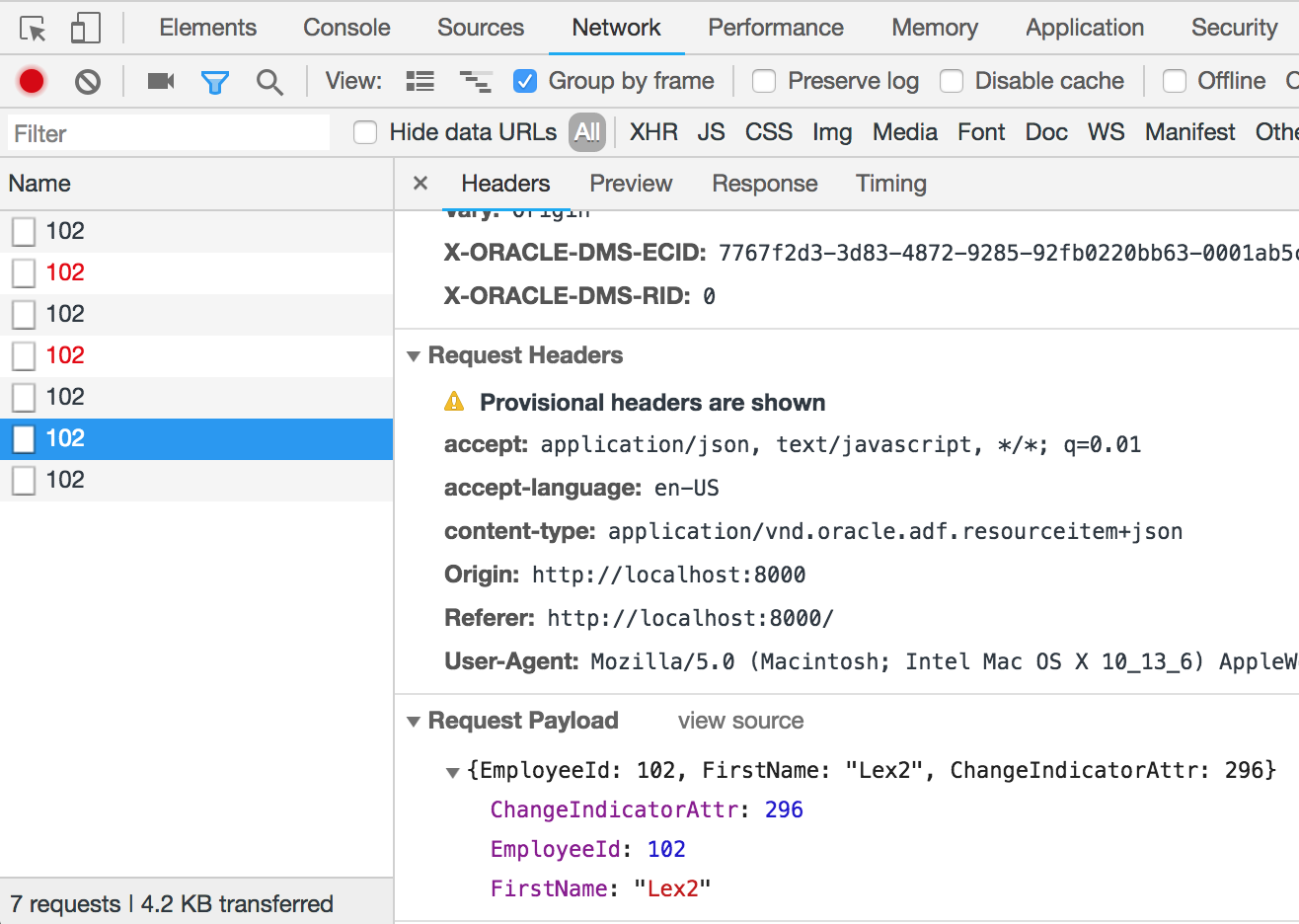Clear the network requests list
1299x924 pixels.
(86, 81)
